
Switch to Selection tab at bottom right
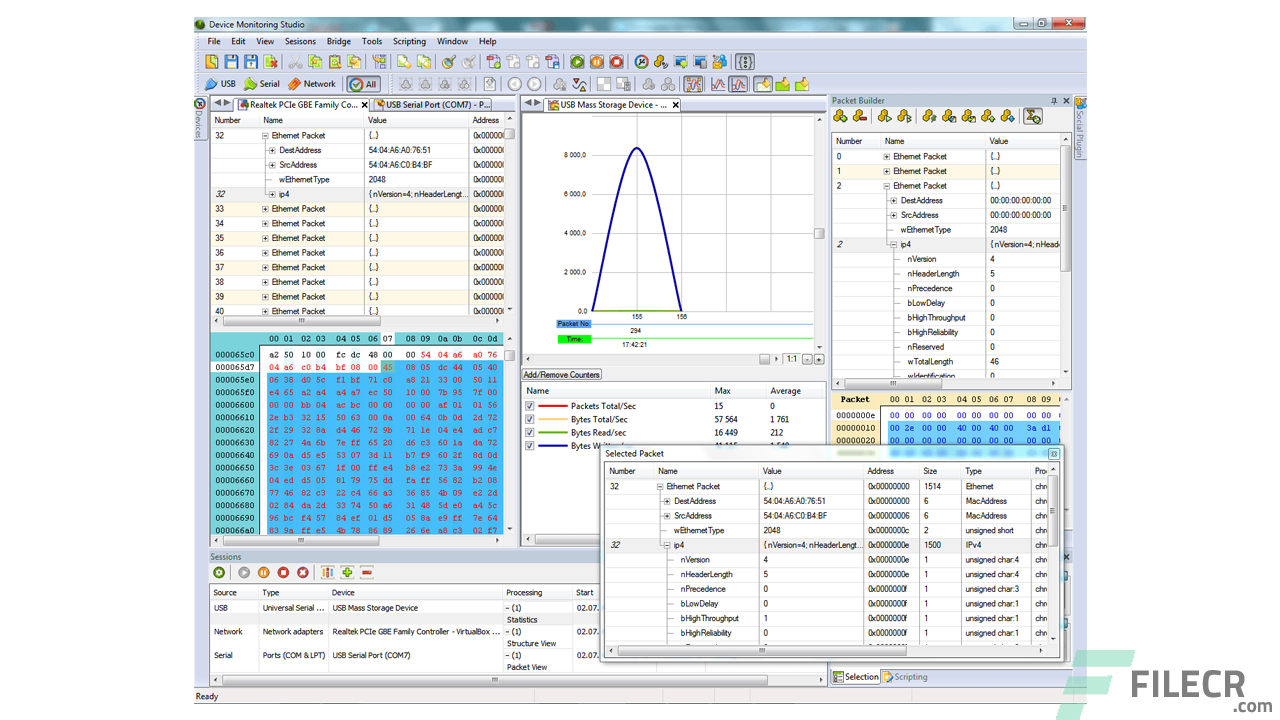(x=856, y=677)
